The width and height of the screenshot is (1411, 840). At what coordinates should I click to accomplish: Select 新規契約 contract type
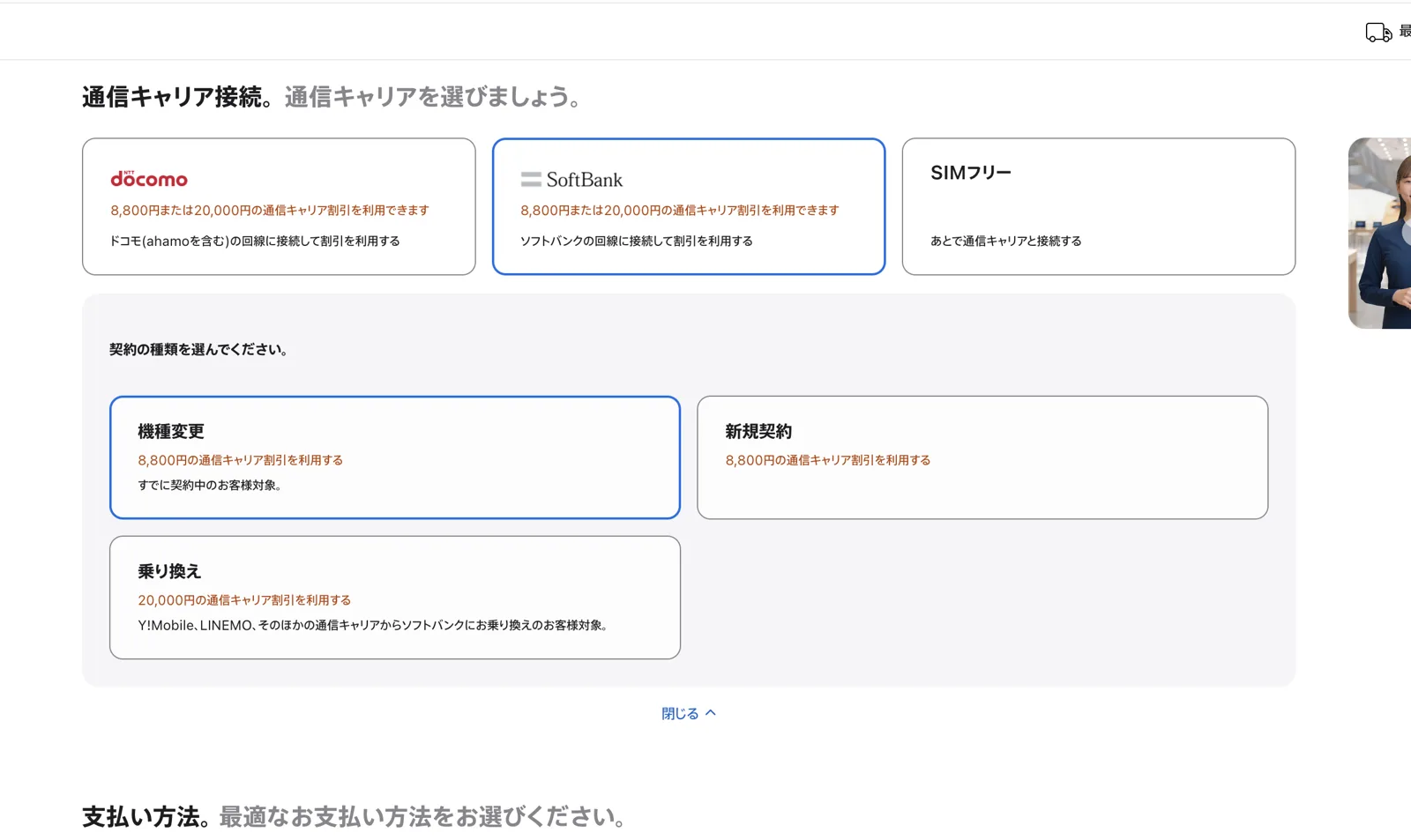tap(982, 457)
